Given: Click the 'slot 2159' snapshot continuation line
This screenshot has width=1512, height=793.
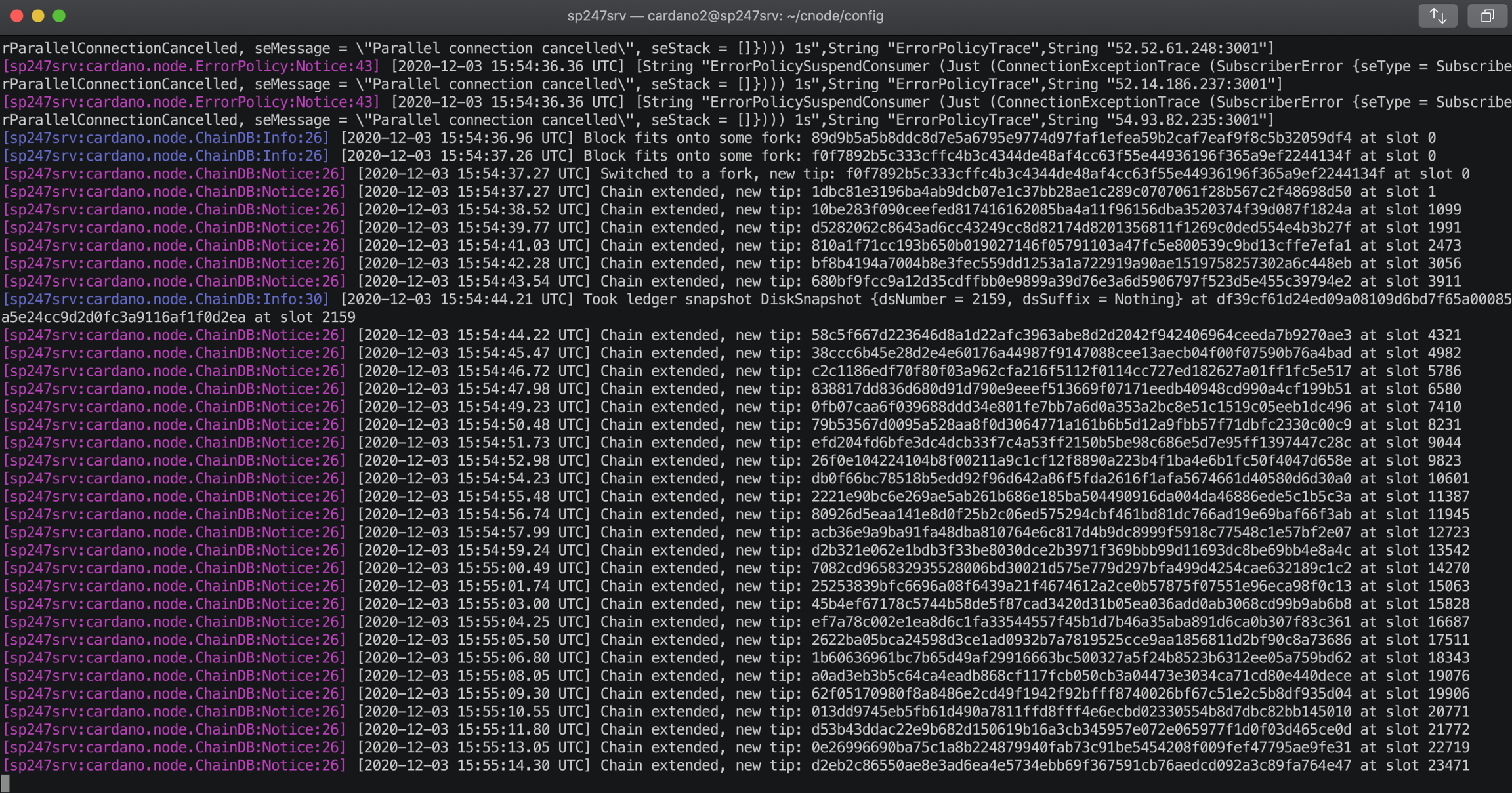Looking at the screenshot, I should tap(317, 317).
